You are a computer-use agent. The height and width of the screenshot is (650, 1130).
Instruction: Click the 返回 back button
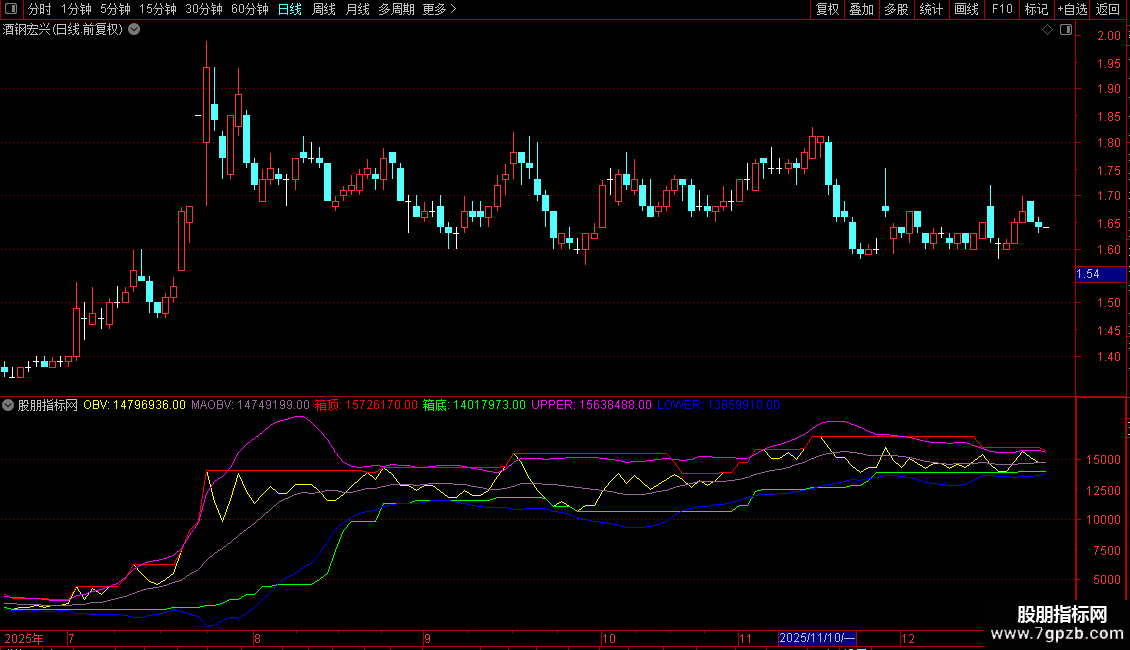(x=1108, y=9)
